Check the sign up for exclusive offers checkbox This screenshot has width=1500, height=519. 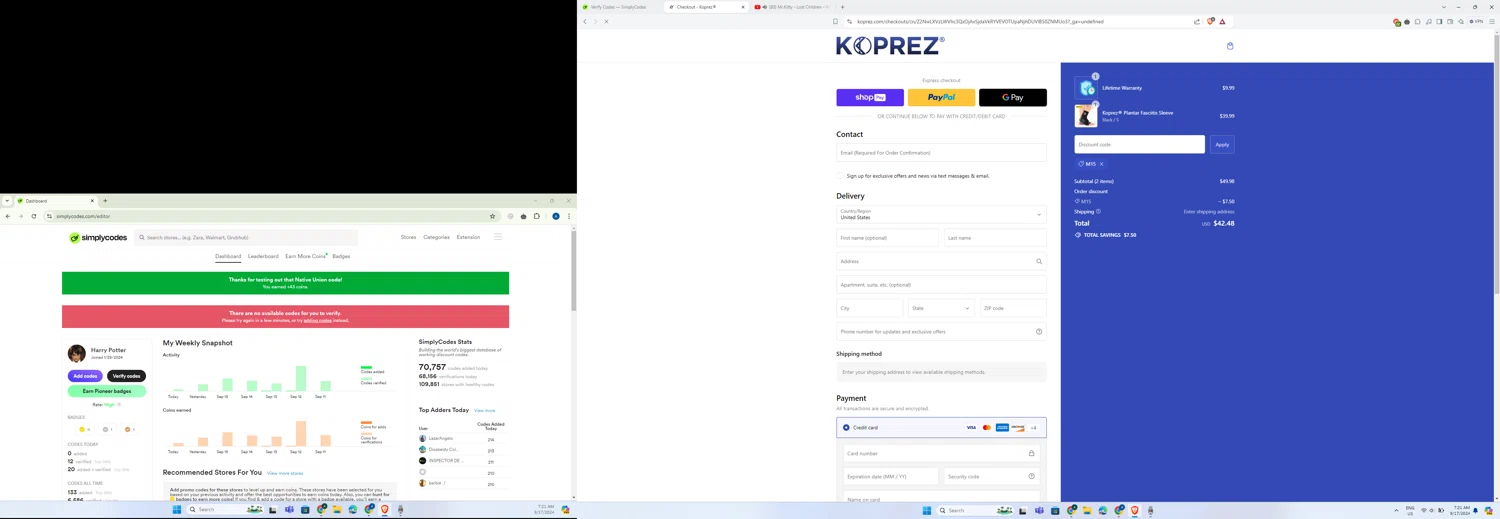[840, 176]
